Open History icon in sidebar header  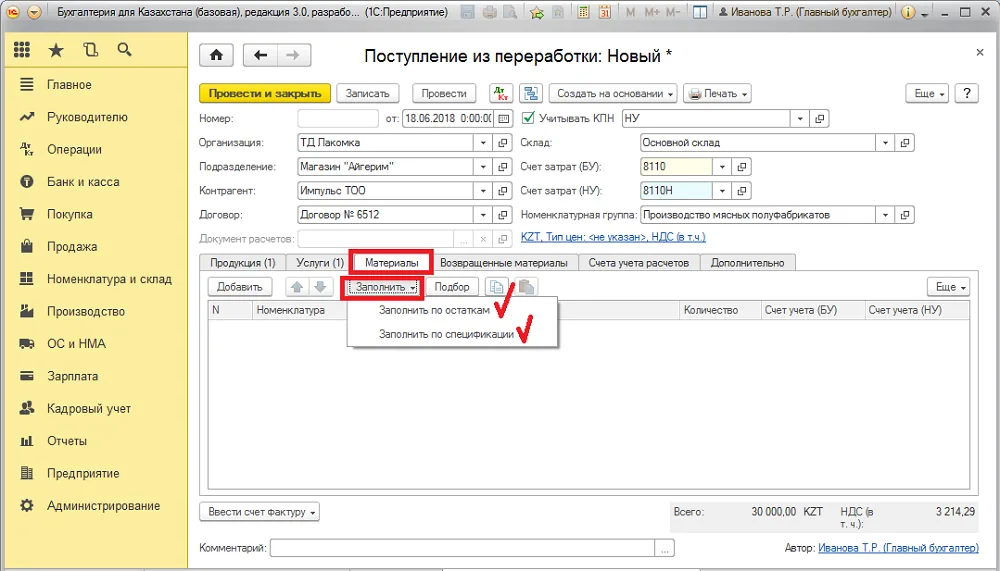[91, 50]
